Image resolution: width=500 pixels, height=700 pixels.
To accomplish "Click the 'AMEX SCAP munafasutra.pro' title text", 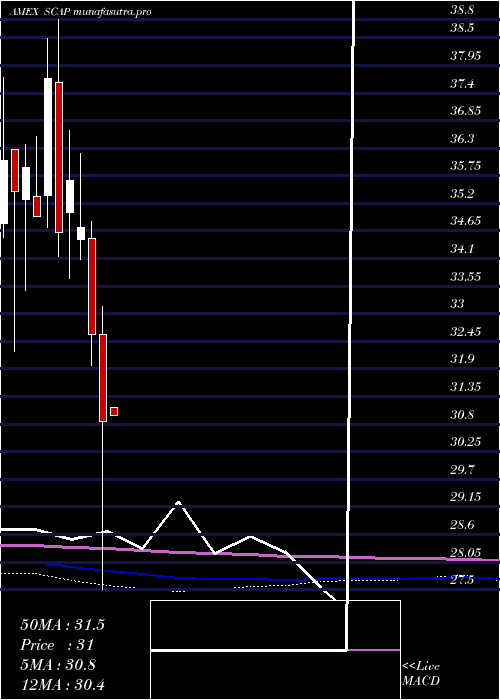I will (x=81, y=12).
